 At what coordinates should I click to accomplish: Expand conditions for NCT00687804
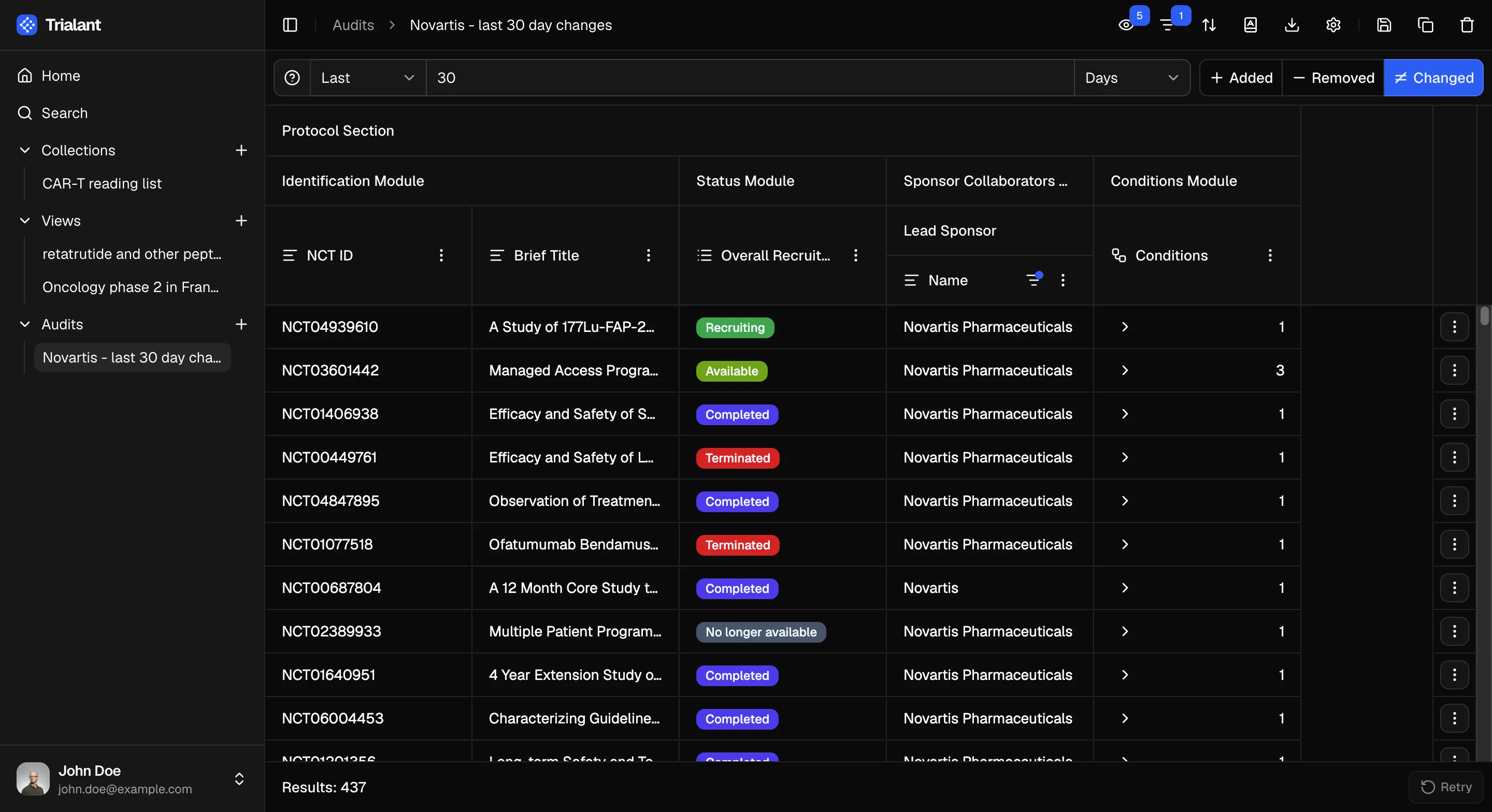point(1125,588)
